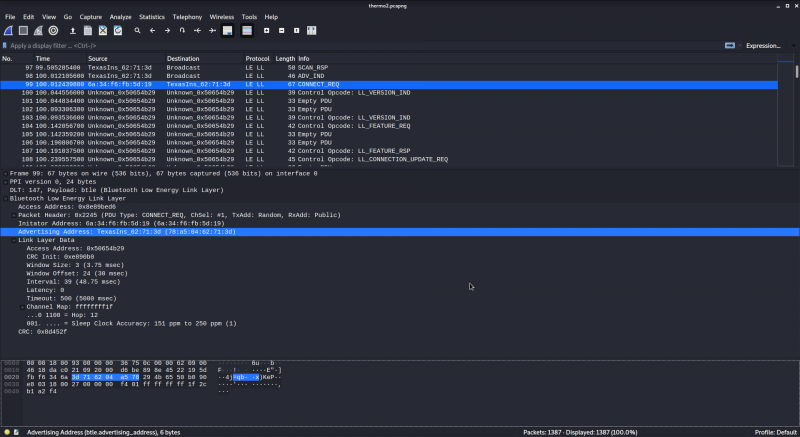Viewport: 800px width, 437px height.
Task: Collapse the Frame 99 tree node
Action: pos(5,174)
